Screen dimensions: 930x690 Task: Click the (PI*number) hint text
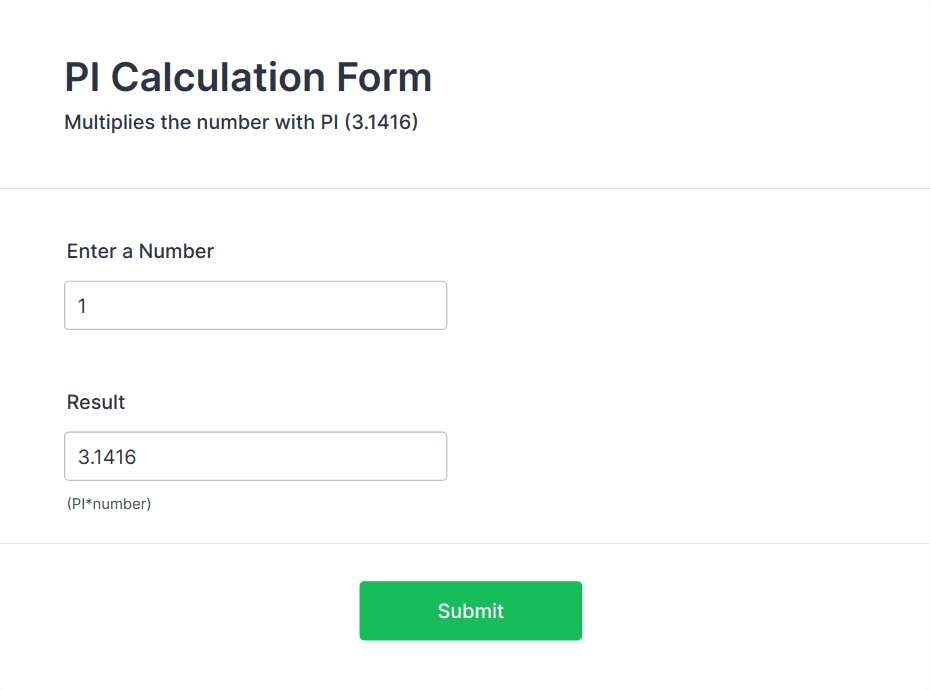pyautogui.click(x=107, y=504)
